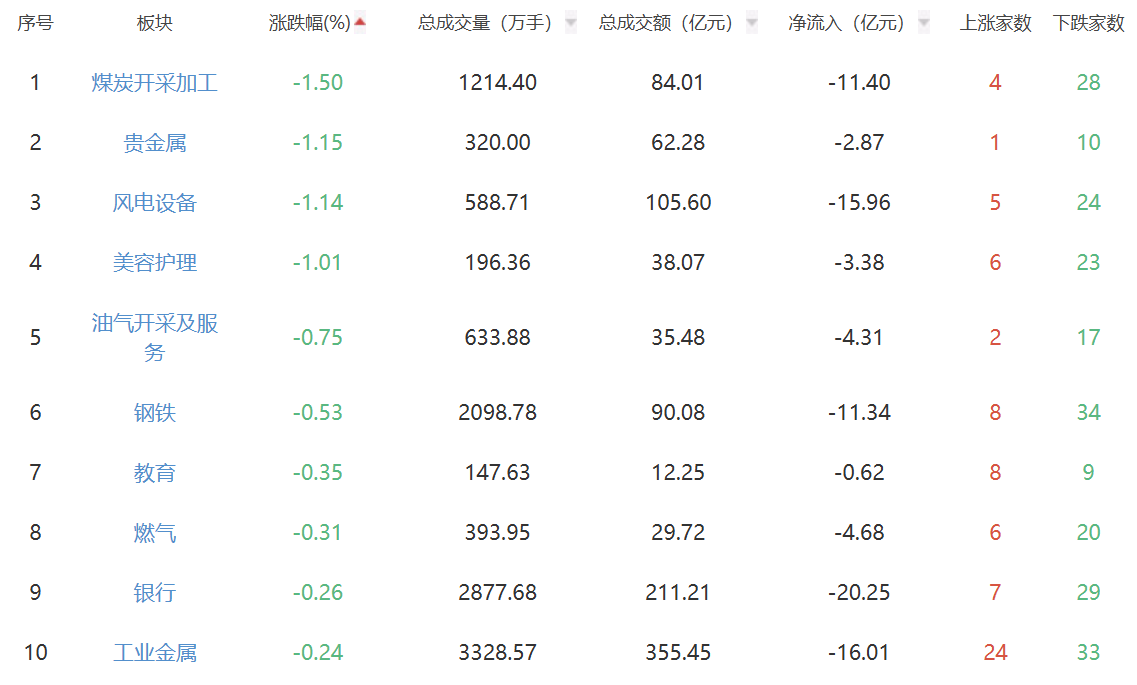Open the 工业金属 sector link
Image resolution: width=1137 pixels, height=685 pixels.
pos(154,652)
